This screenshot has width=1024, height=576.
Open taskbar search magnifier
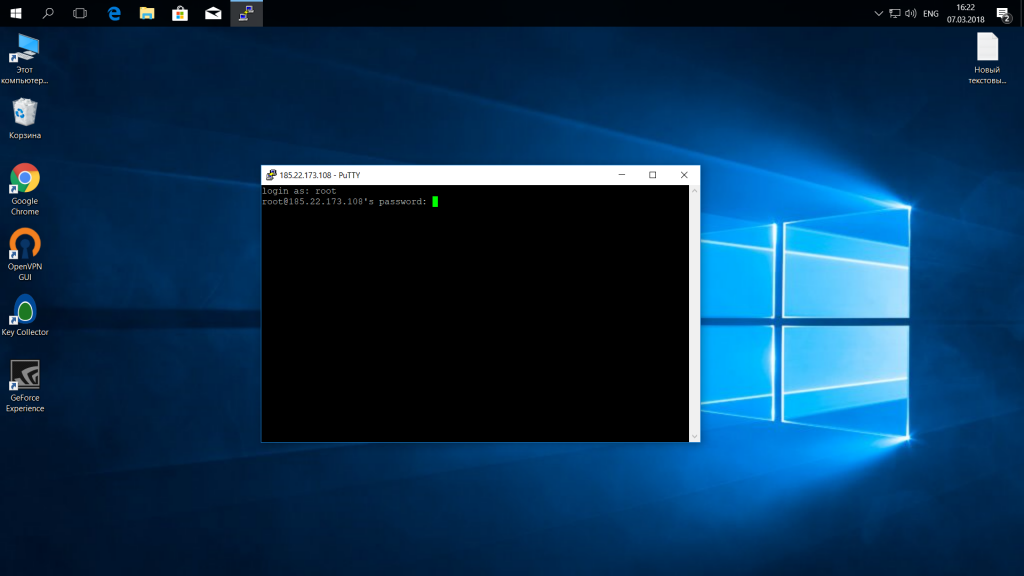coord(48,13)
